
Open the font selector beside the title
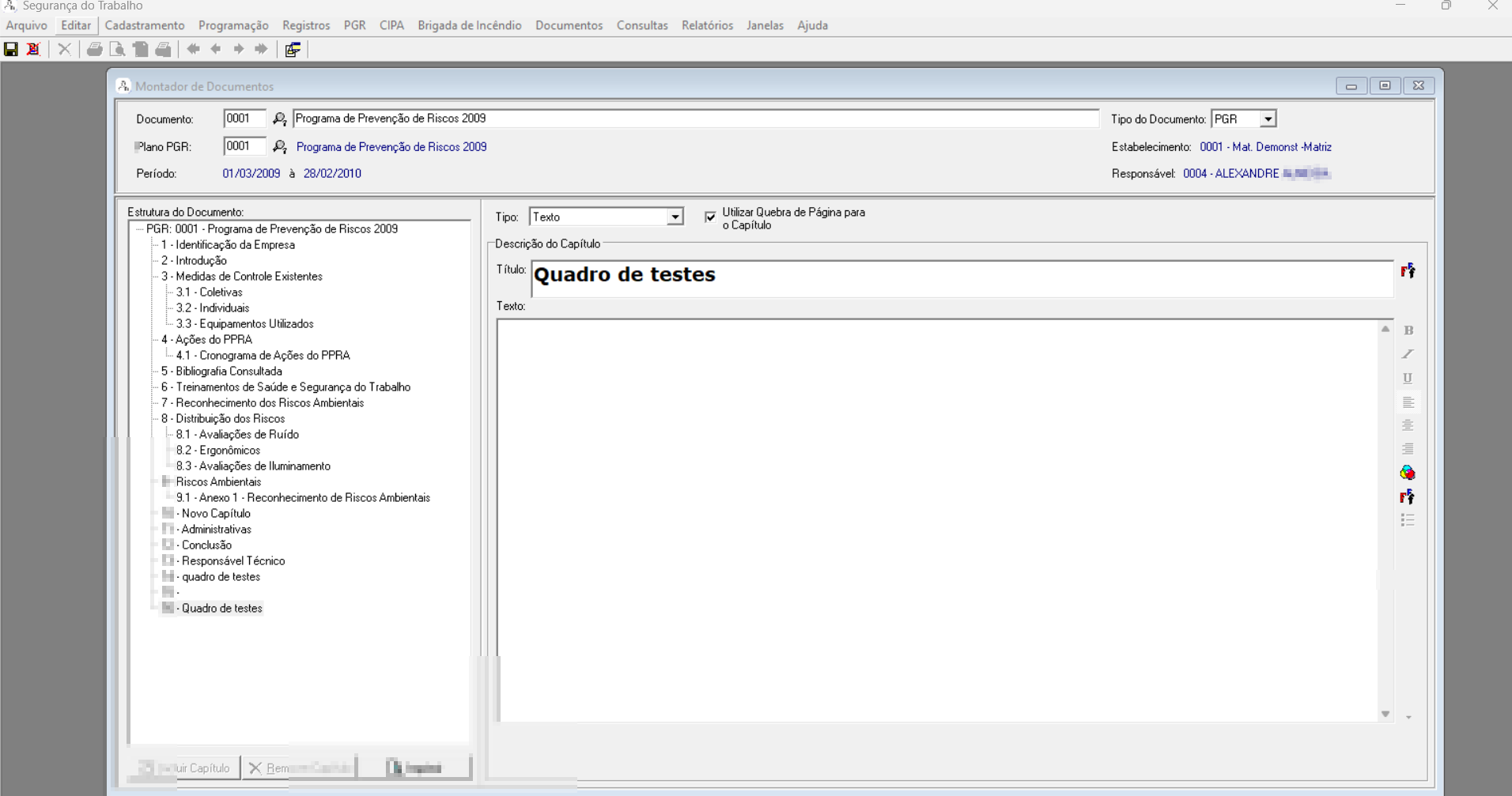pyautogui.click(x=1410, y=271)
